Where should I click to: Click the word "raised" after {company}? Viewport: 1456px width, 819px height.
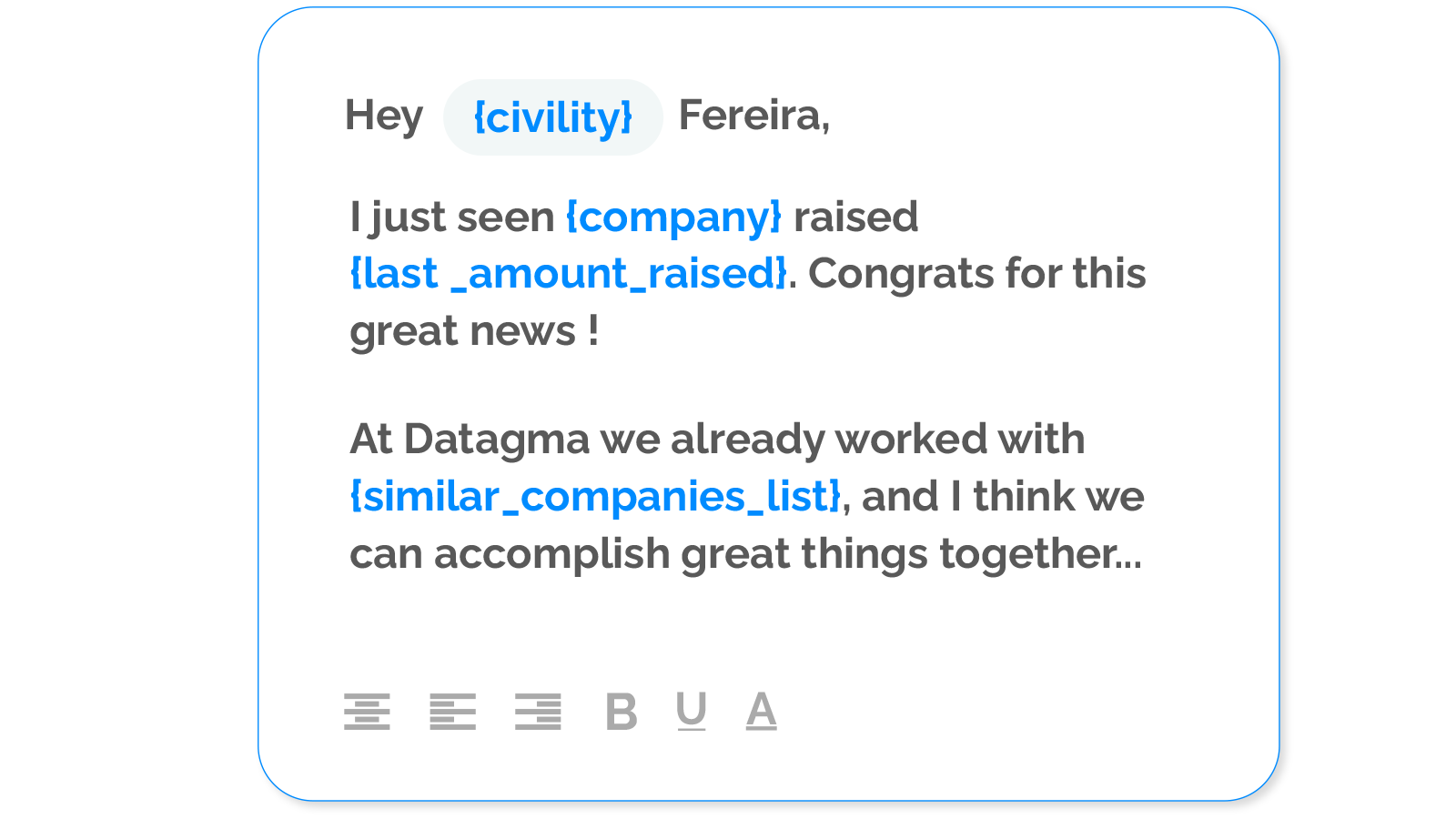pyautogui.click(x=855, y=217)
